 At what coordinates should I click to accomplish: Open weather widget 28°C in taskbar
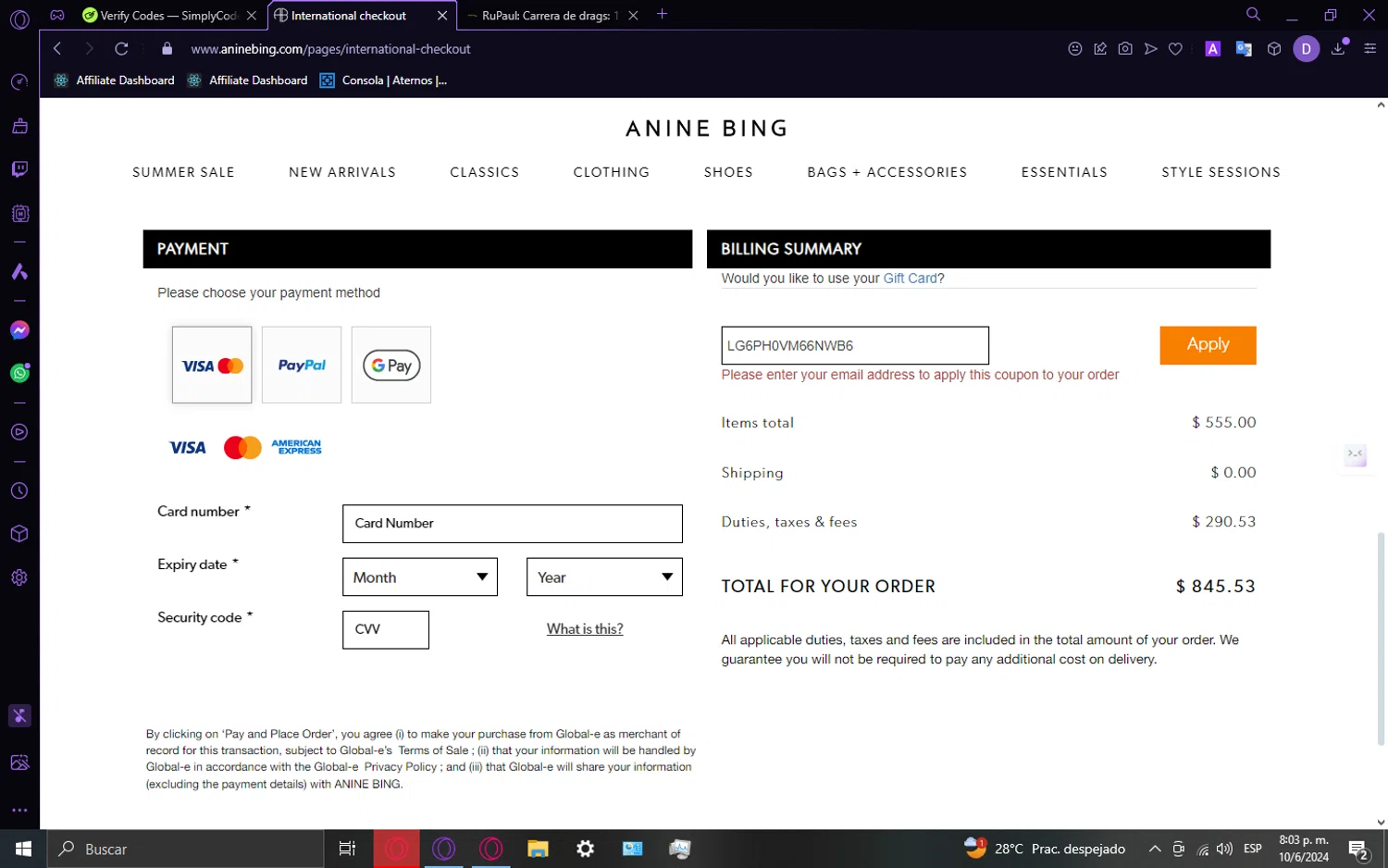click(x=1045, y=849)
